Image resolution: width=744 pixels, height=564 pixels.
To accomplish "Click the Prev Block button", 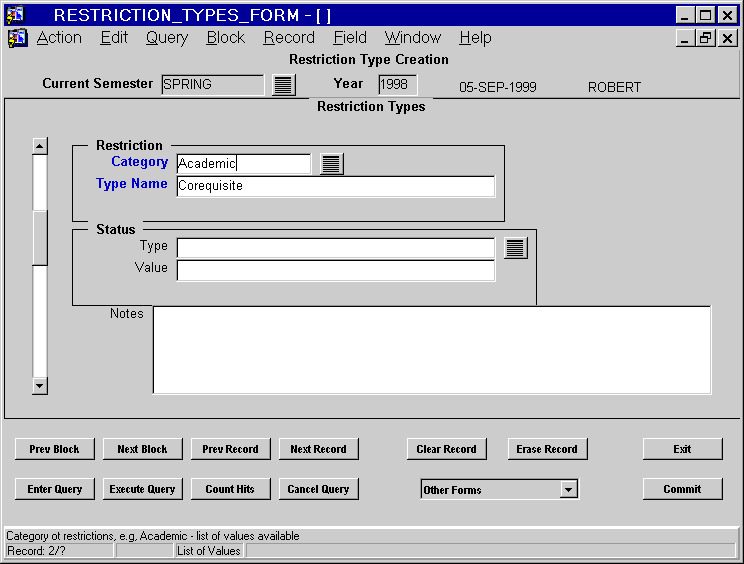I will [x=55, y=449].
